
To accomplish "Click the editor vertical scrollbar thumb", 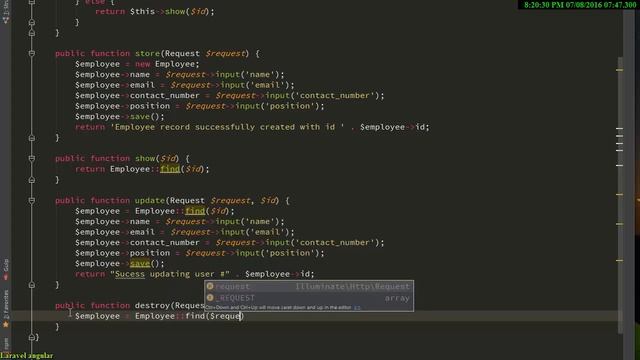I will click(620, 194).
